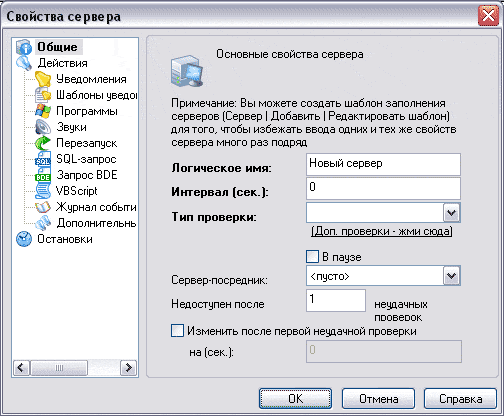
Task: Click the Уведомления bell icon
Action: pyautogui.click(x=43, y=79)
